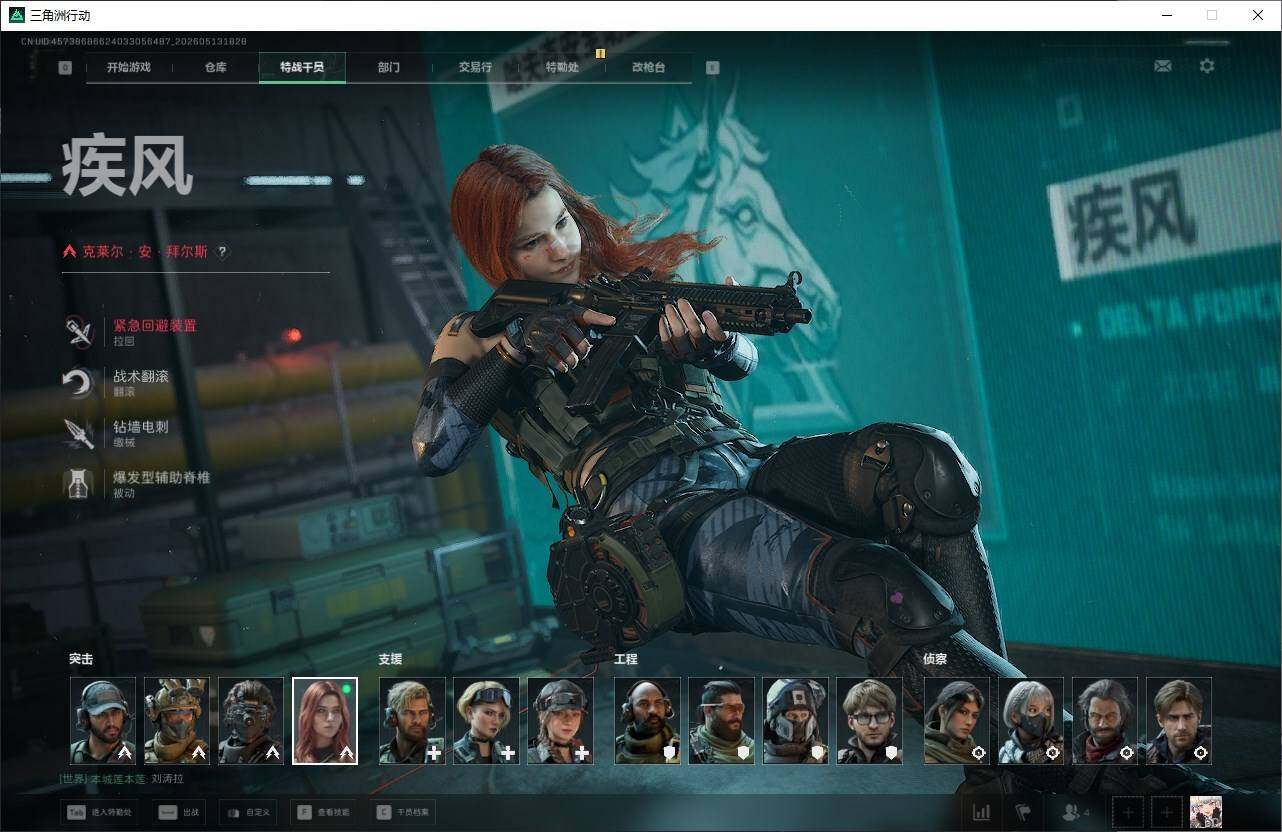The width and height of the screenshot is (1282, 832).
Task: Click the E key next-tab icon
Action: tap(712, 67)
